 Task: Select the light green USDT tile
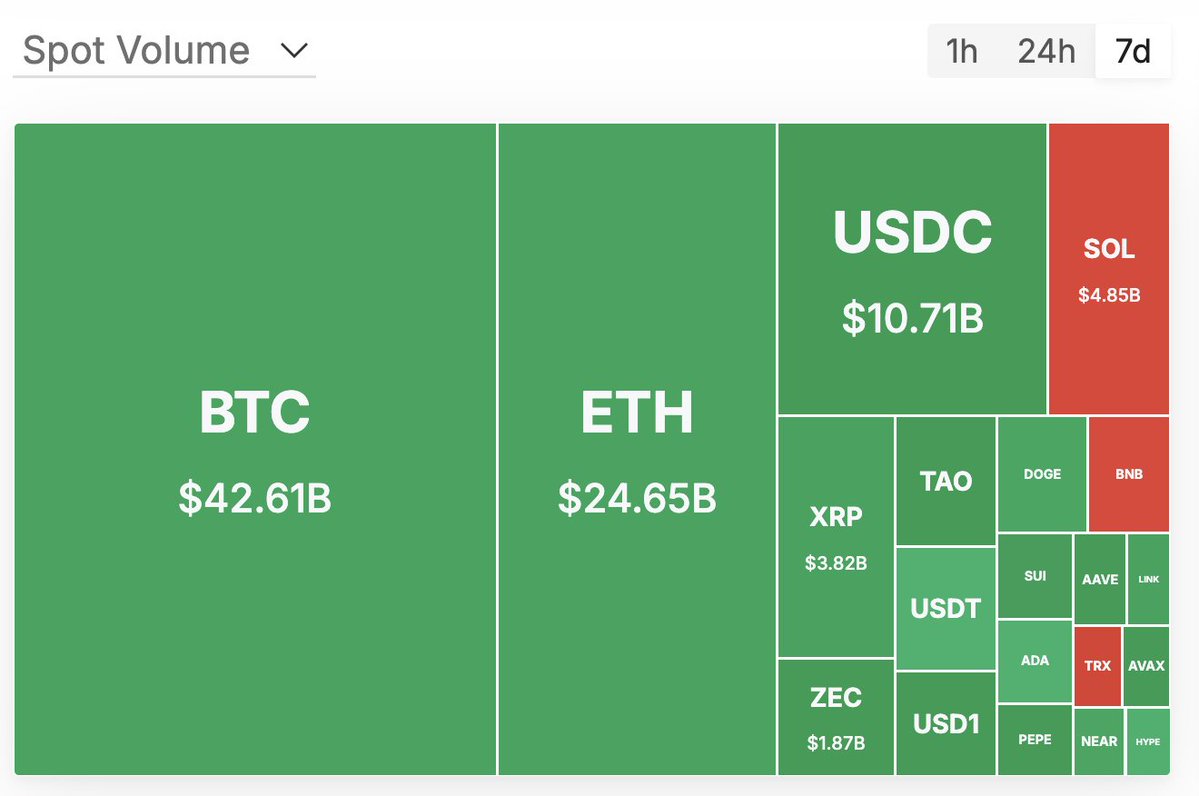(x=945, y=608)
